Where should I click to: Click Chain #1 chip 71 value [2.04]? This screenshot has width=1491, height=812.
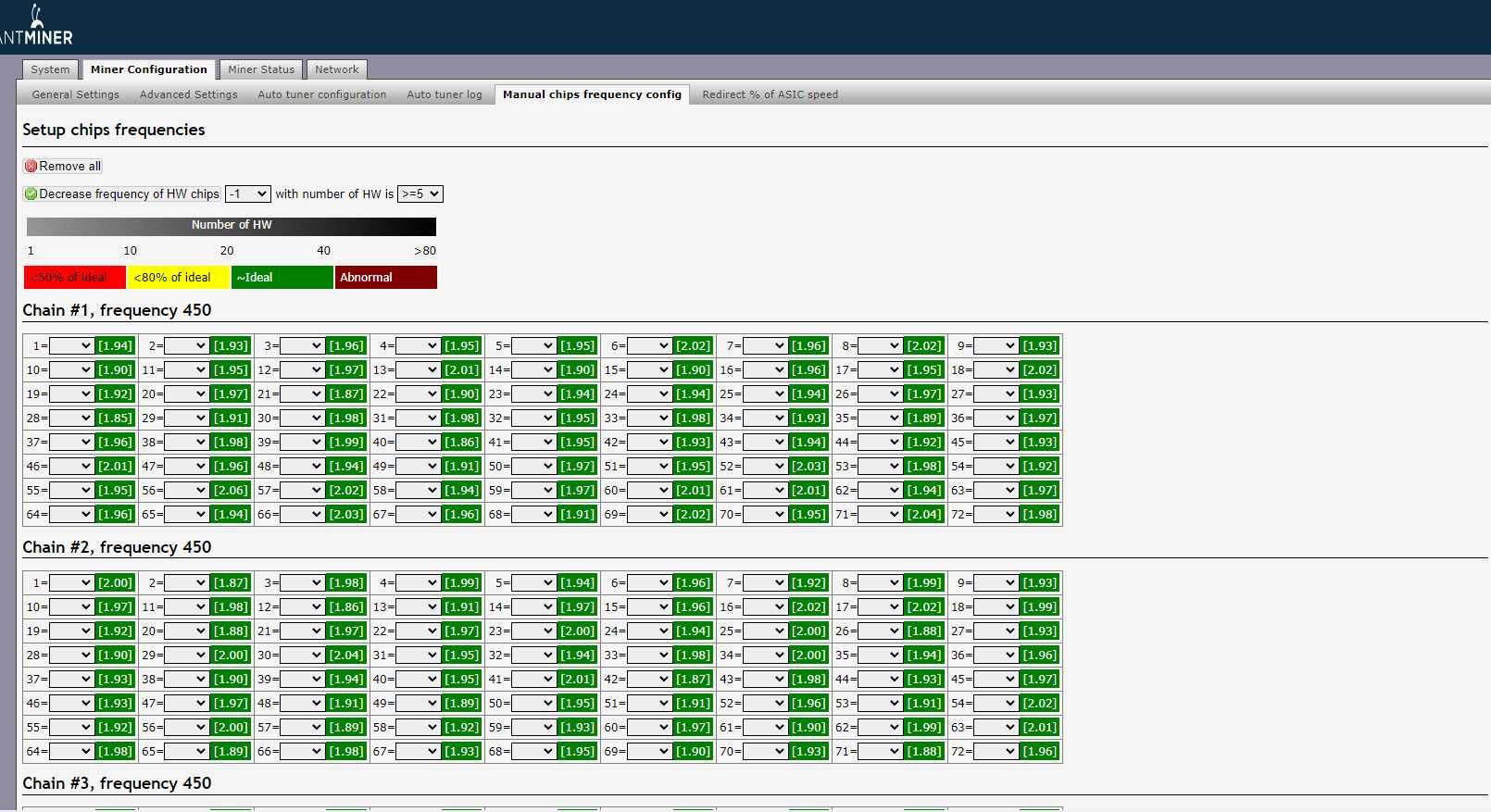(924, 515)
